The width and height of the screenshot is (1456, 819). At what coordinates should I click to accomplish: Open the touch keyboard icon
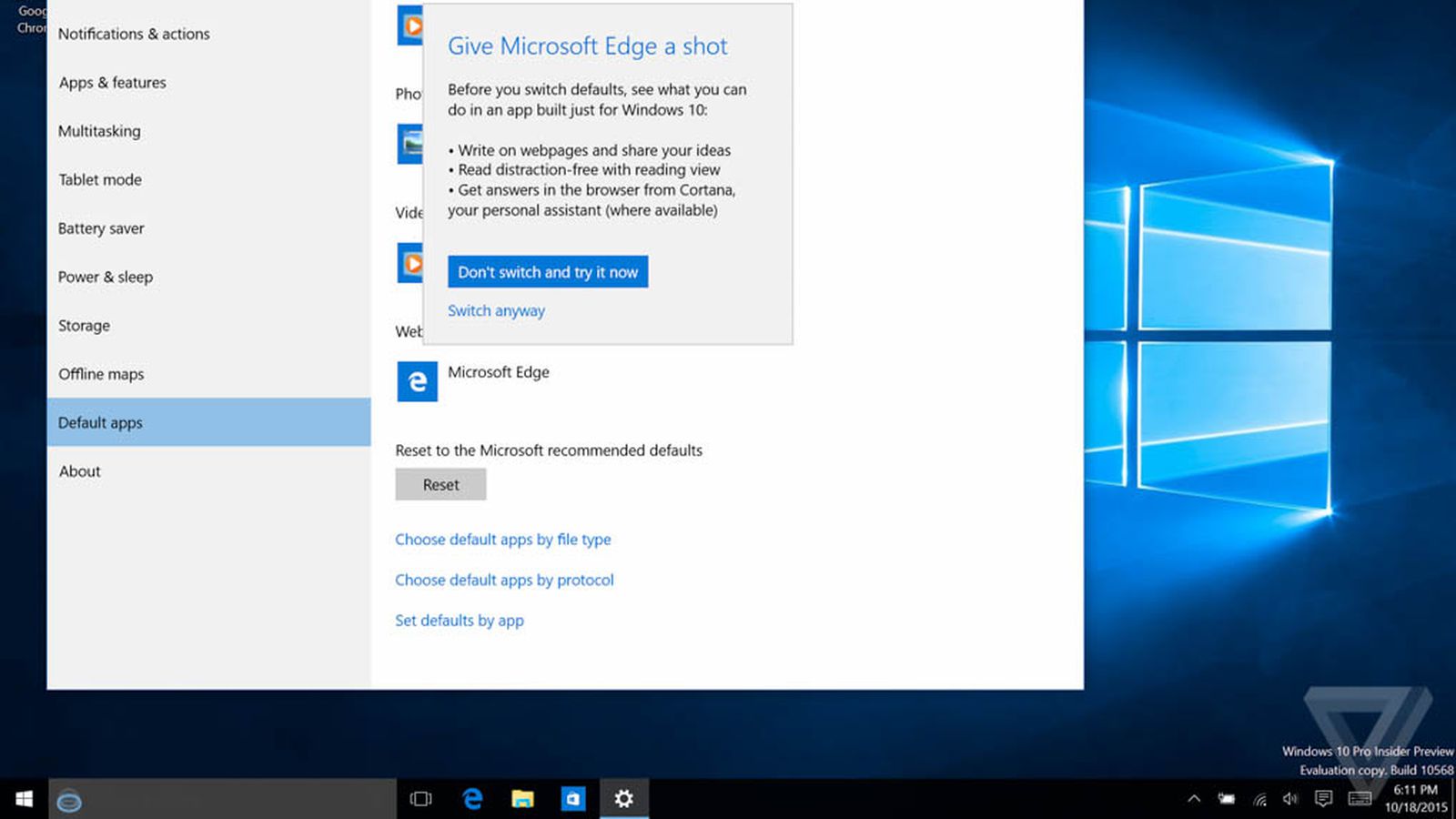1360,799
